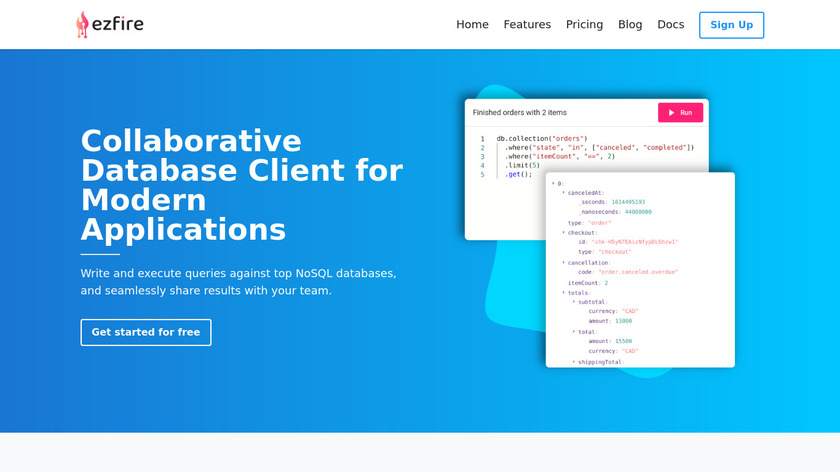Image resolution: width=840 pixels, height=472 pixels.
Task: Click line number 1 in editor
Action: pyautogui.click(x=482, y=138)
